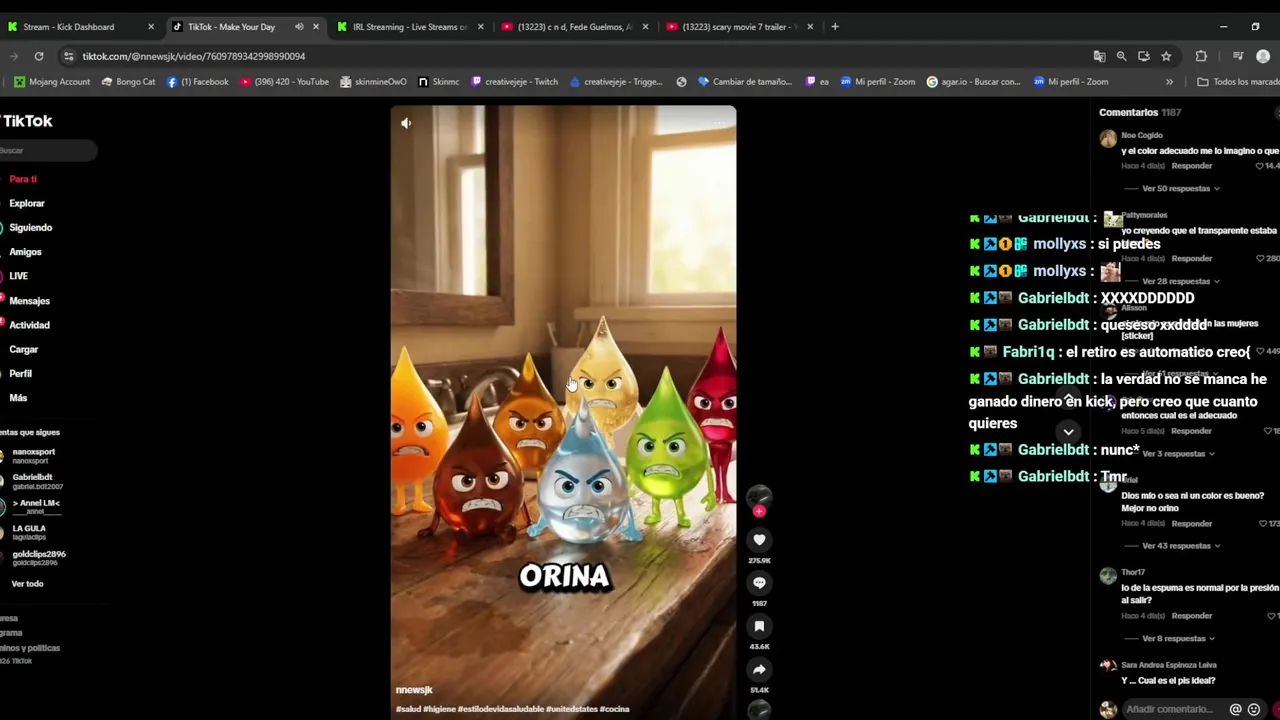This screenshot has height=720, width=1280.
Task: Open a new browser tab with plus
Action: (835, 27)
